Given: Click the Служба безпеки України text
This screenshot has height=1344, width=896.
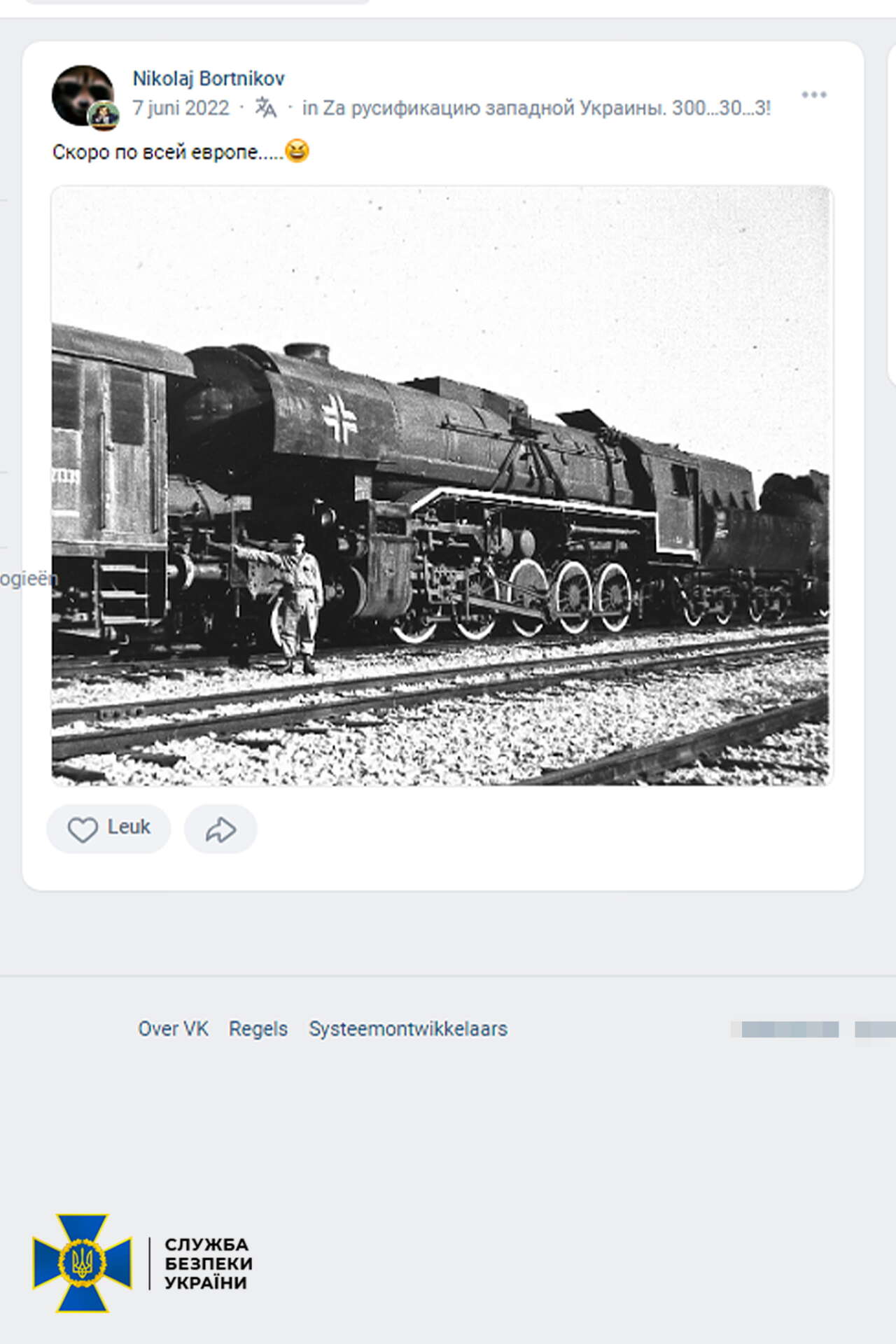Looking at the screenshot, I should (x=209, y=1263).
